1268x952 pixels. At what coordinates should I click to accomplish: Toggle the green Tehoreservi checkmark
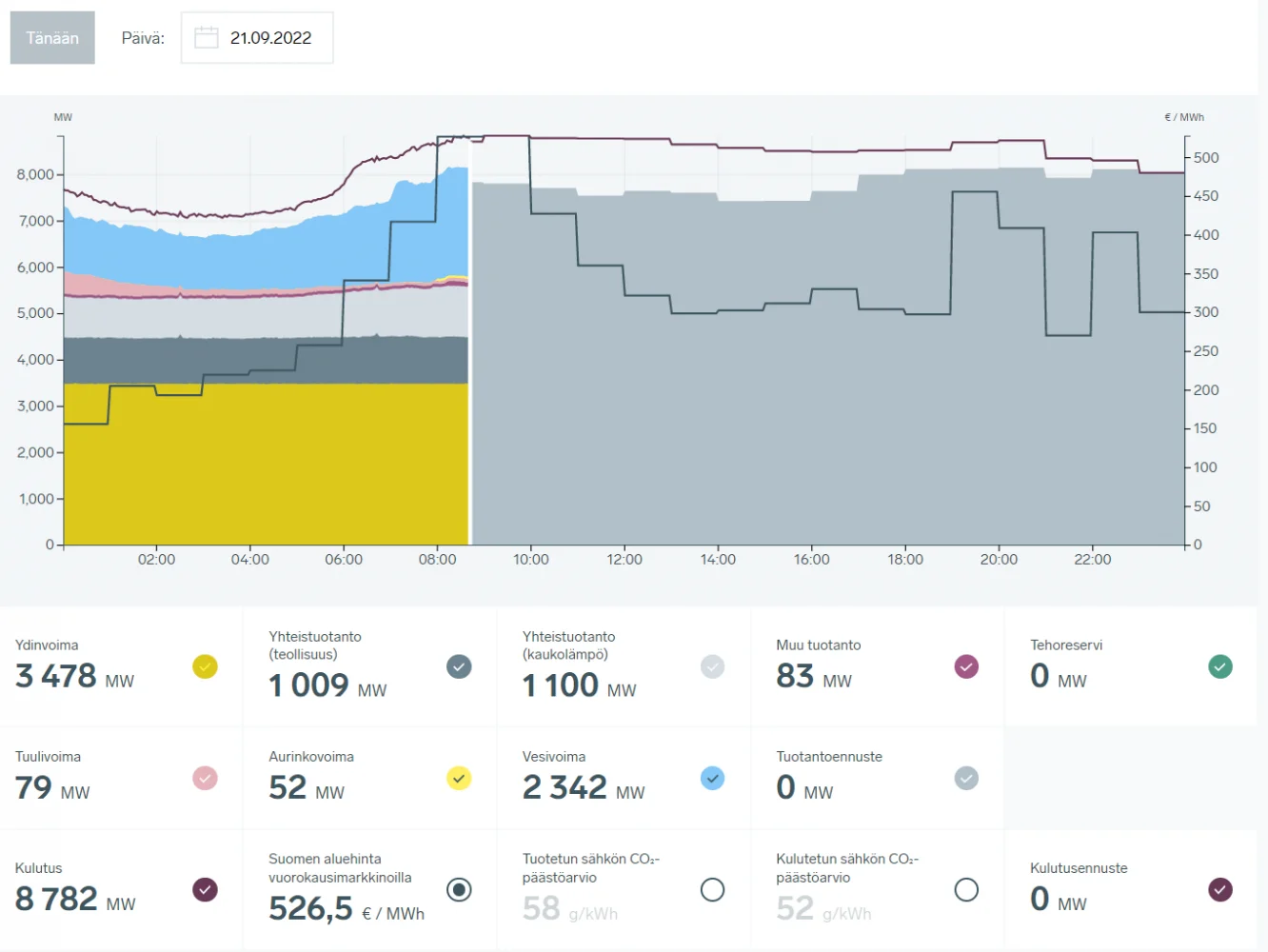coord(1219,666)
